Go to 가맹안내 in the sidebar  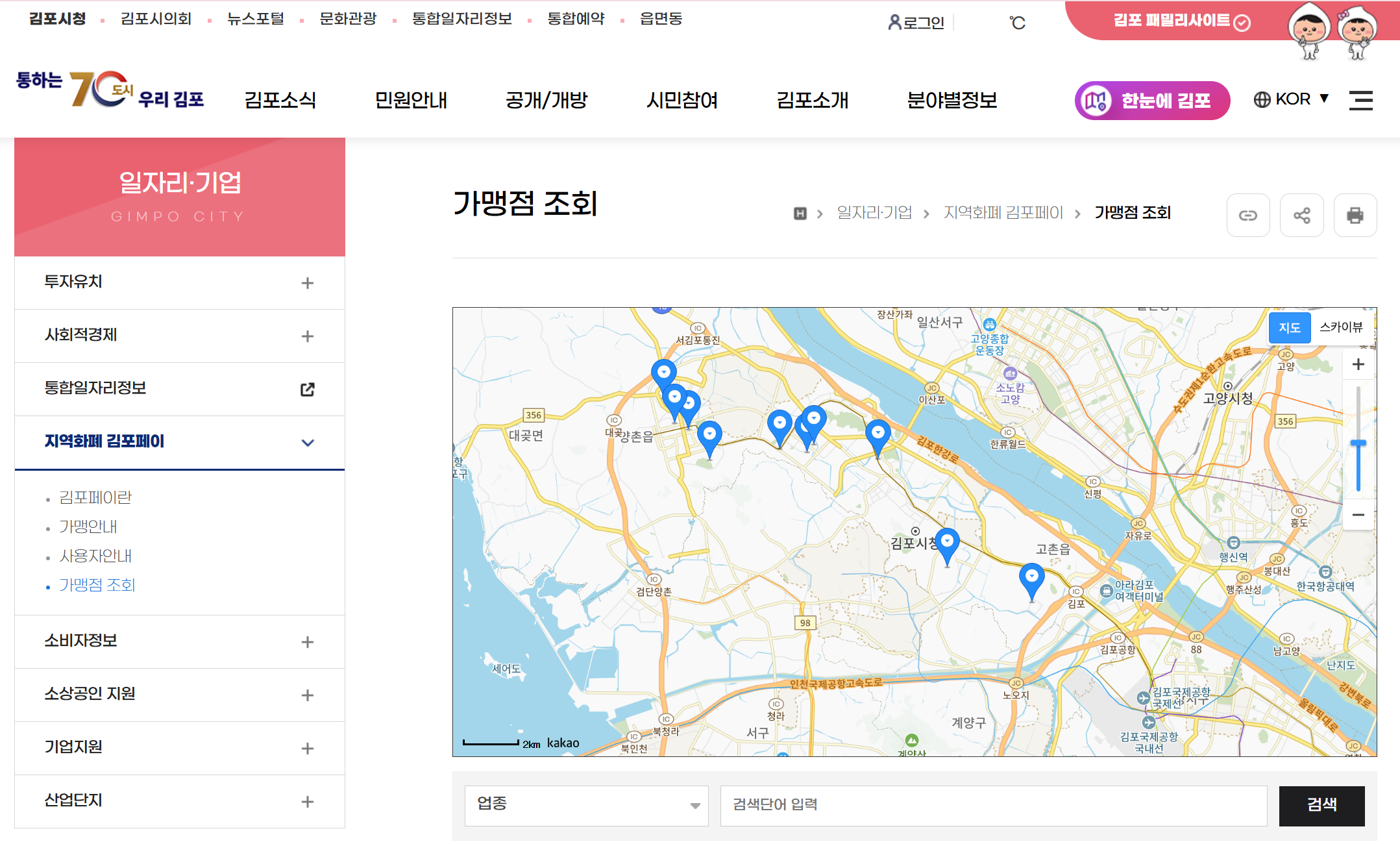coord(89,527)
